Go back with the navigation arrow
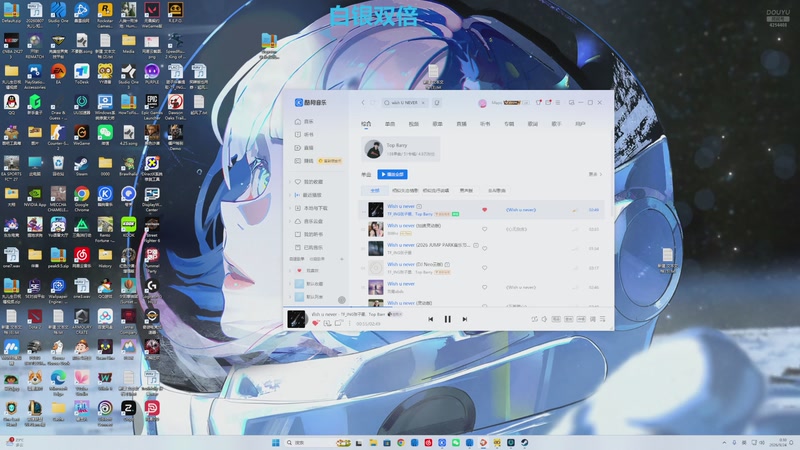 (x=363, y=103)
